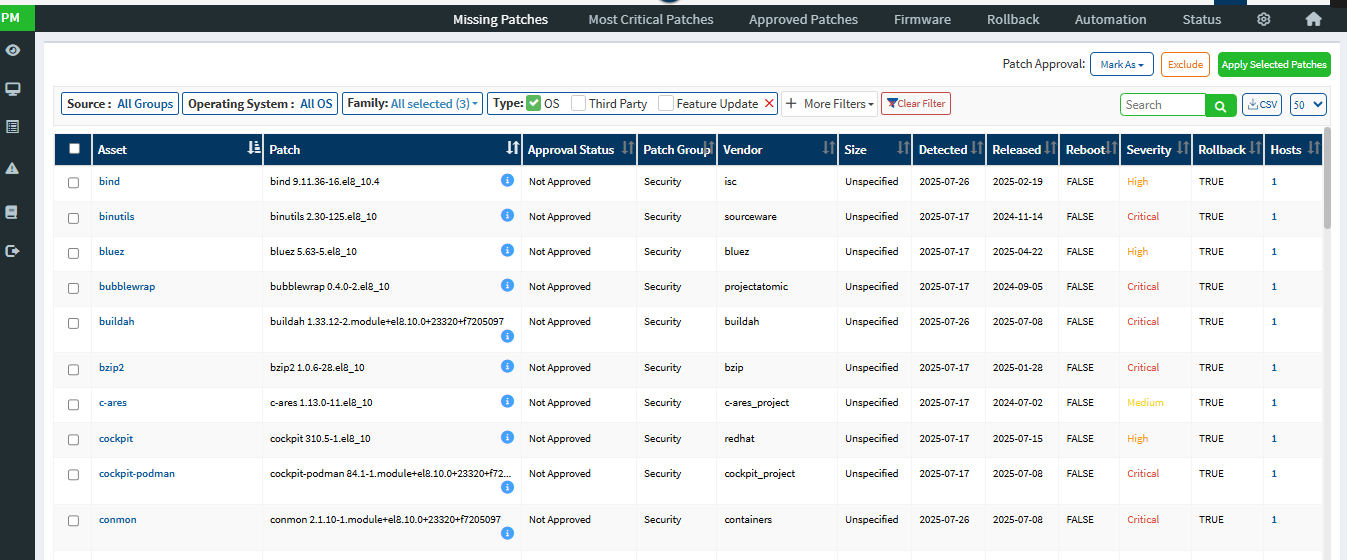Screen dimensions: 1347x560
Task: Check the bluez row checkbox
Action: click(x=73, y=253)
